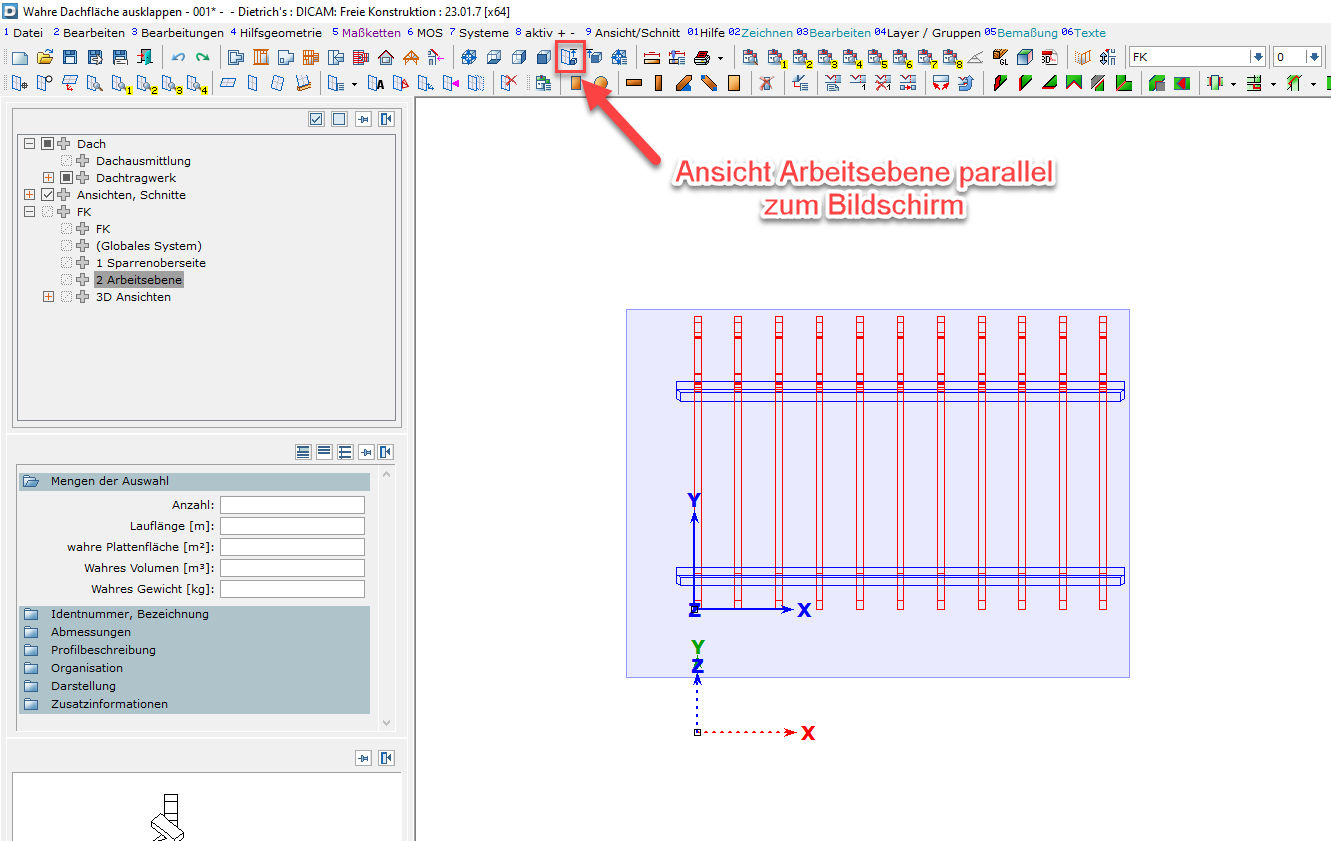Click the select-all checkmark icon above tree
The height and width of the screenshot is (841, 1331).
(316, 119)
